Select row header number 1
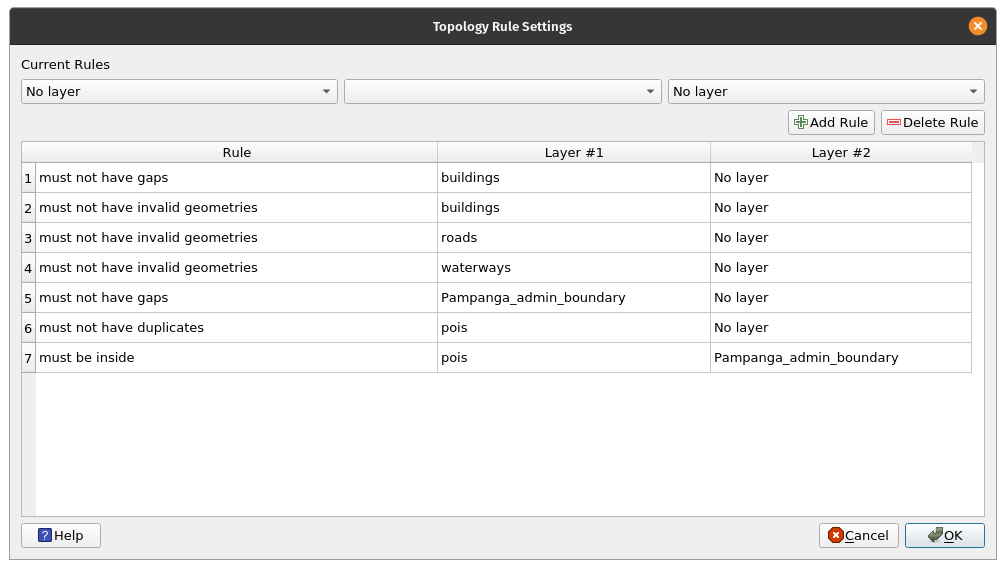 (x=28, y=178)
